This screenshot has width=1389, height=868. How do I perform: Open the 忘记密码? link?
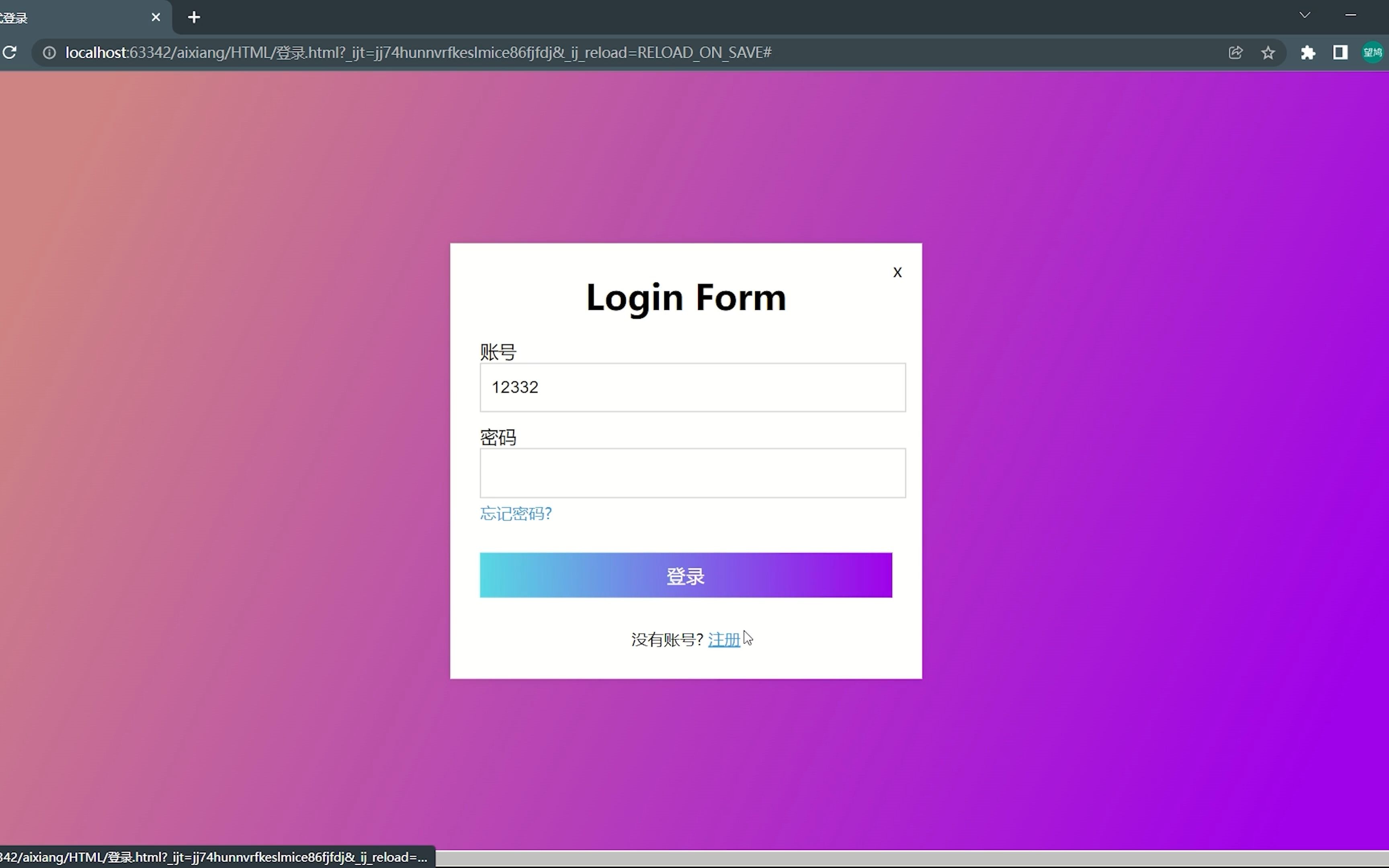(x=516, y=513)
